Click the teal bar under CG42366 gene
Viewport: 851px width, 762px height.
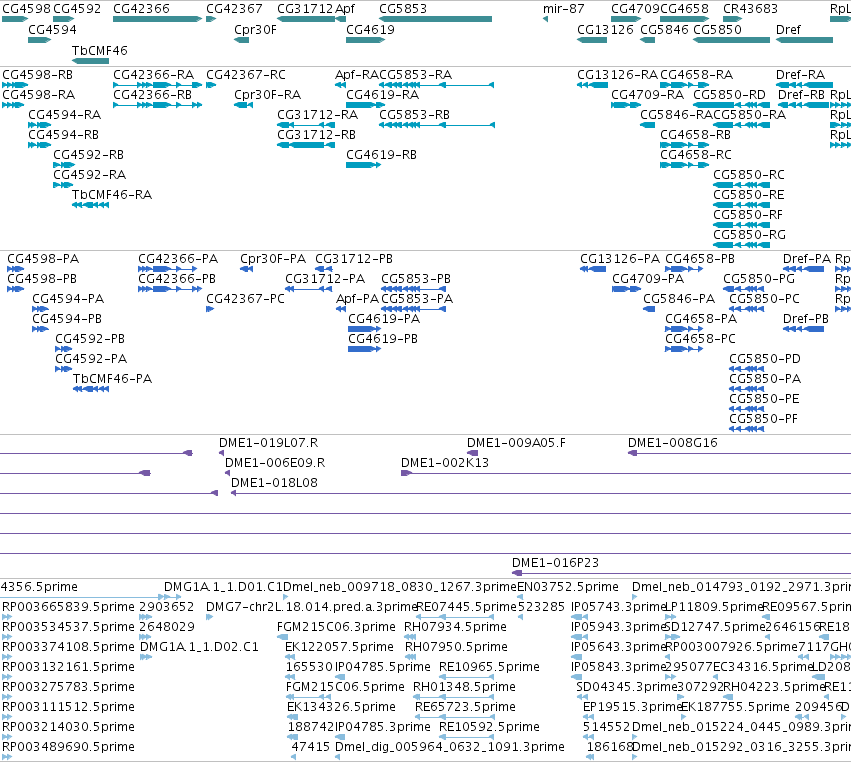[x=157, y=19]
